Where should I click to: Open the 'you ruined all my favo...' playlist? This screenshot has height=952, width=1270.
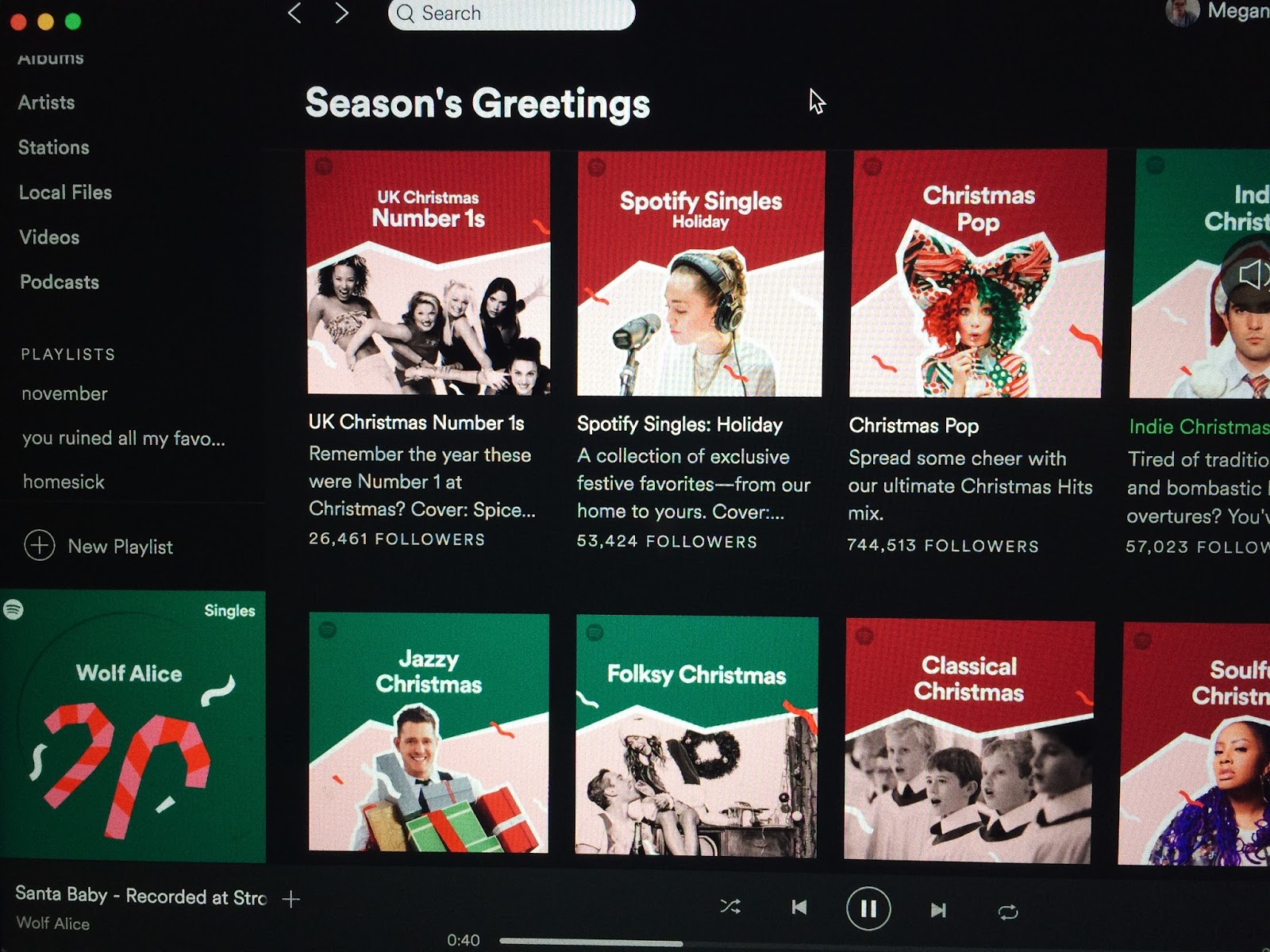pyautogui.click(x=124, y=438)
